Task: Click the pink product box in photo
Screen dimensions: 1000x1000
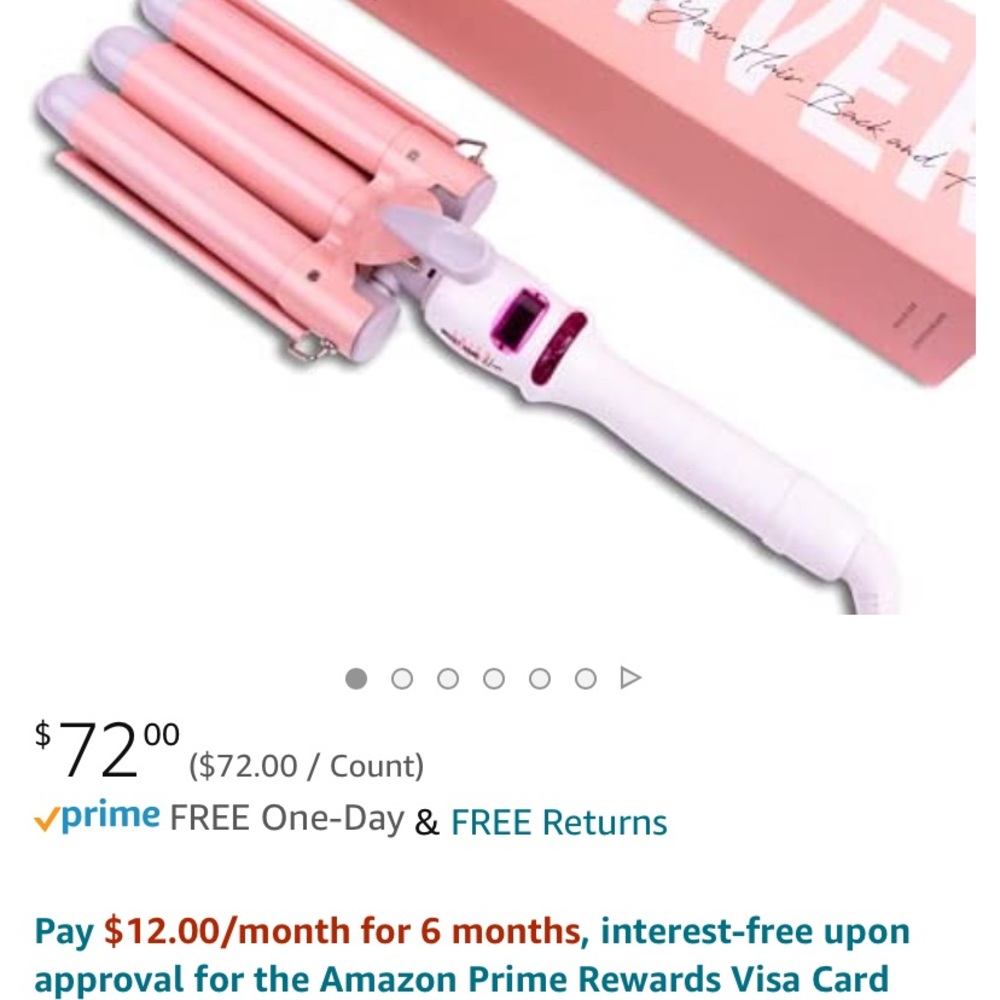Action: pos(733,159)
